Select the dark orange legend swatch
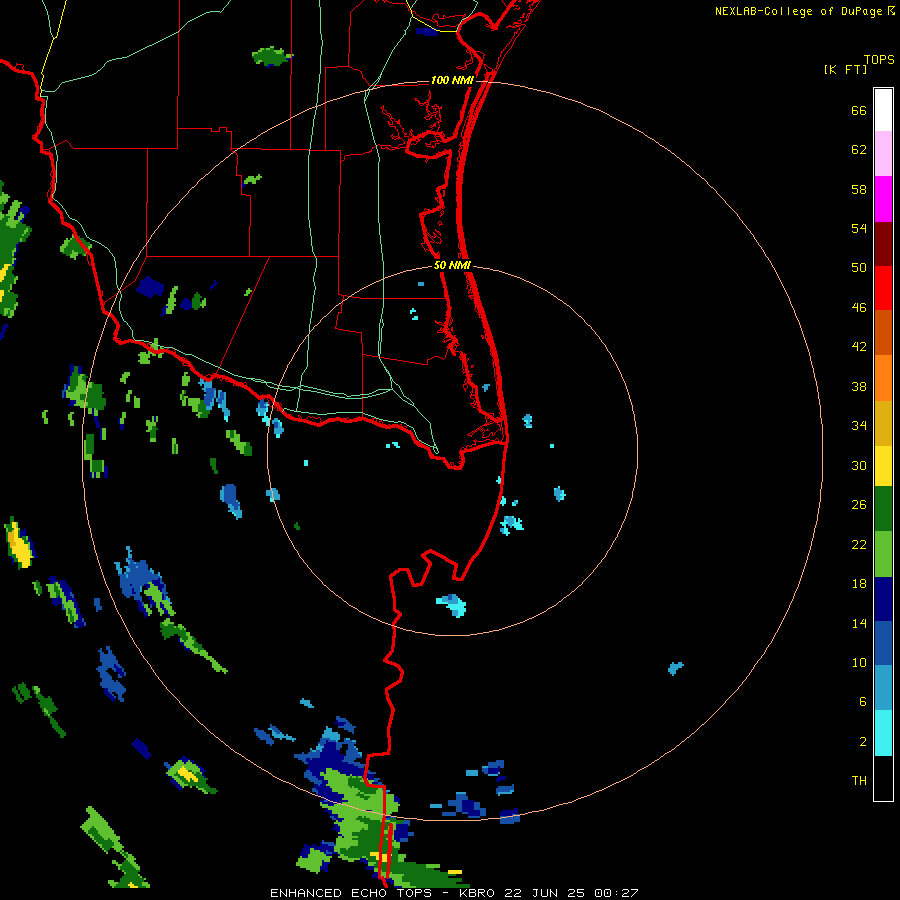Screen dimensions: 900x900 point(883,332)
